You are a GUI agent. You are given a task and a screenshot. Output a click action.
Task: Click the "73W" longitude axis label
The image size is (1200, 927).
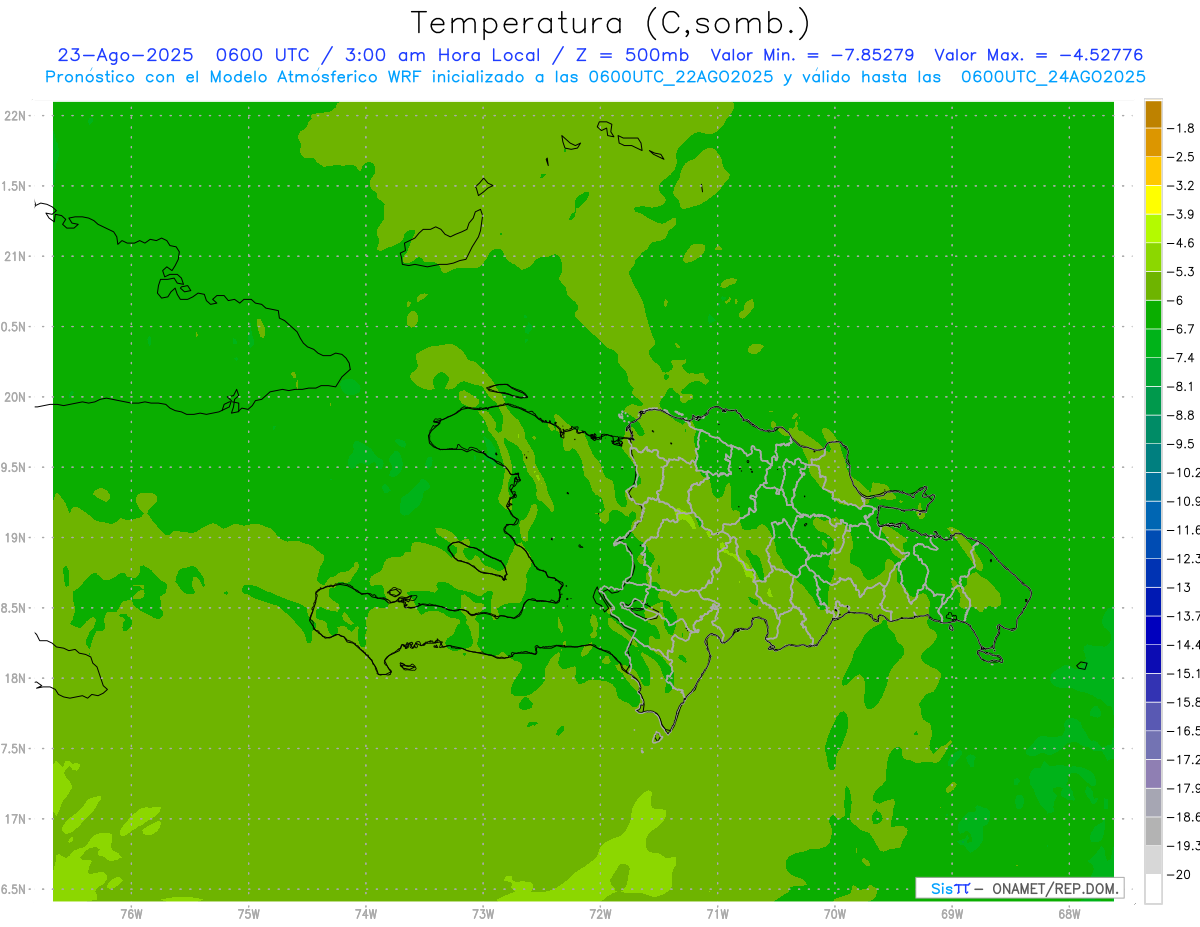(x=483, y=914)
